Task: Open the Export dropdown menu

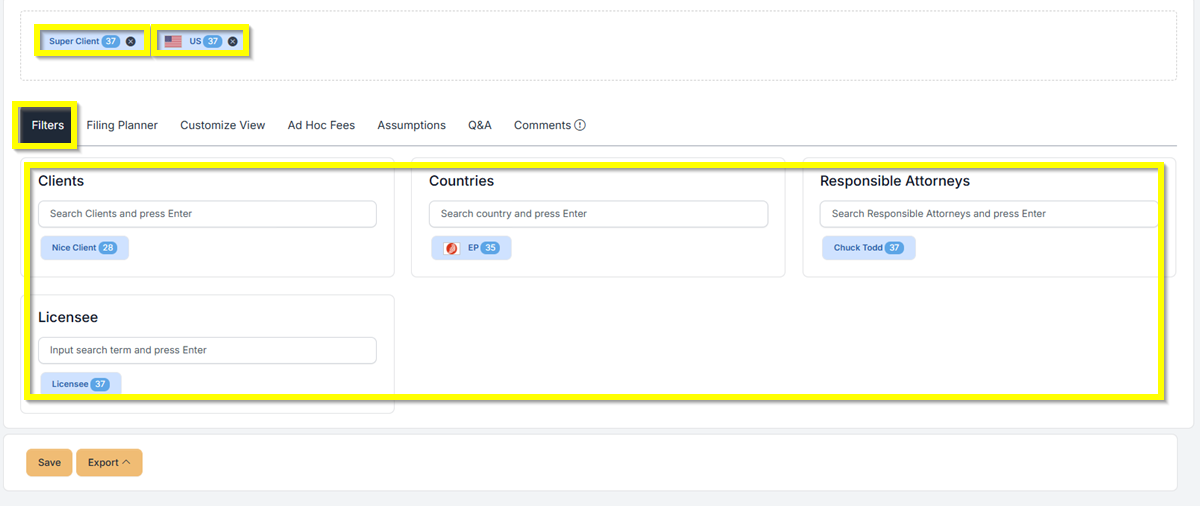Action: (x=109, y=463)
